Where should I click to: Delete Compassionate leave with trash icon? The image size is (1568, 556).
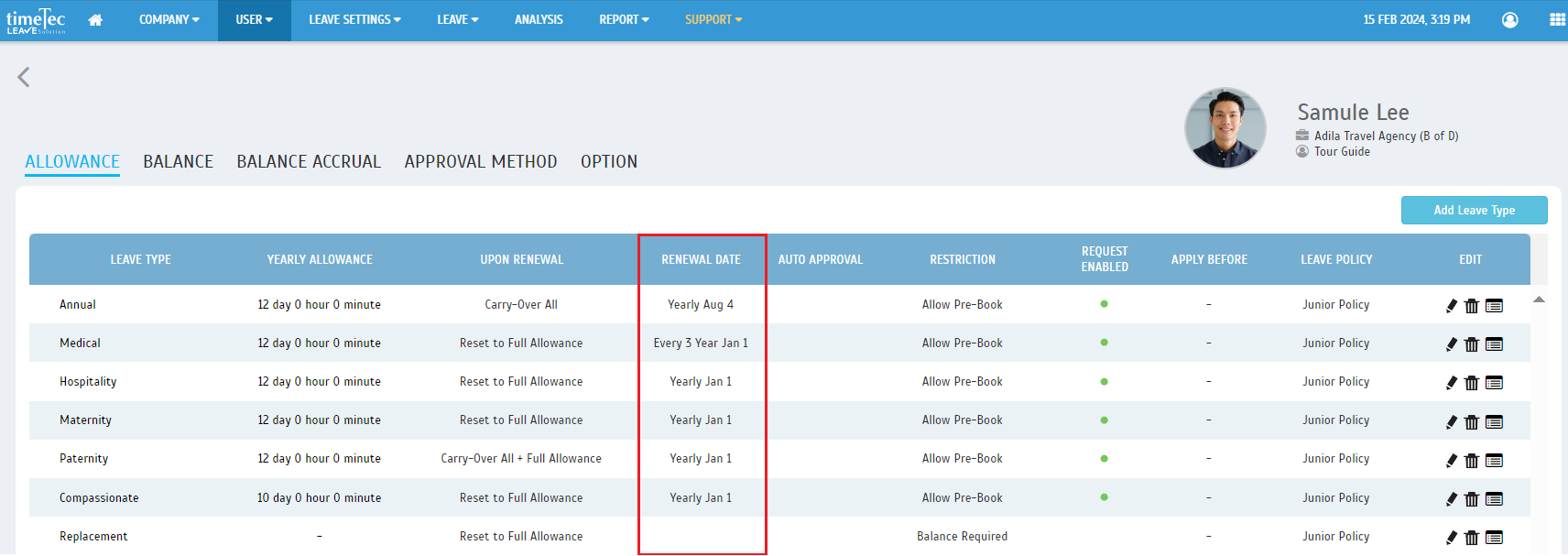[x=1471, y=499]
